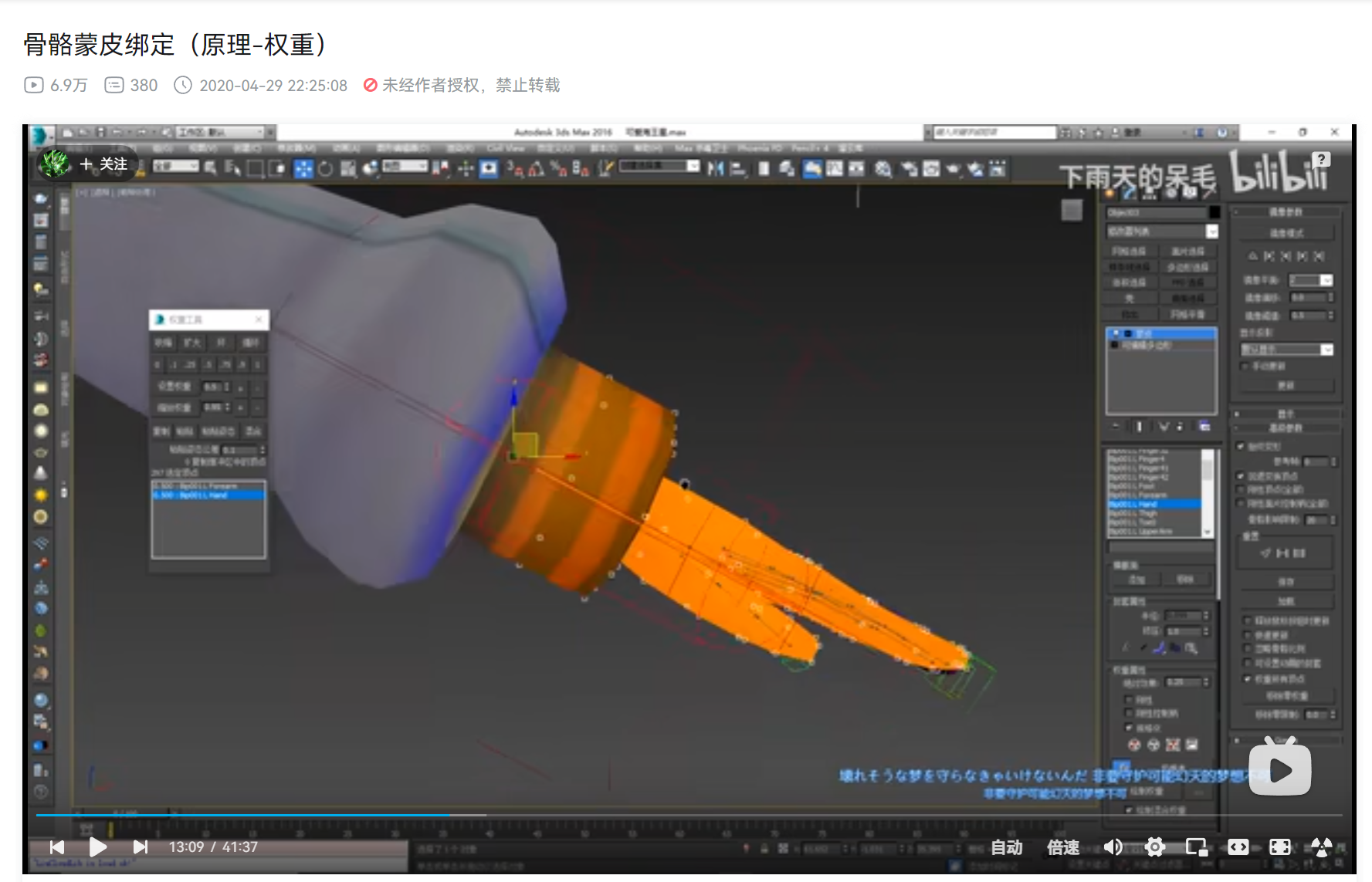Follow the uploader with 关注

click(104, 164)
